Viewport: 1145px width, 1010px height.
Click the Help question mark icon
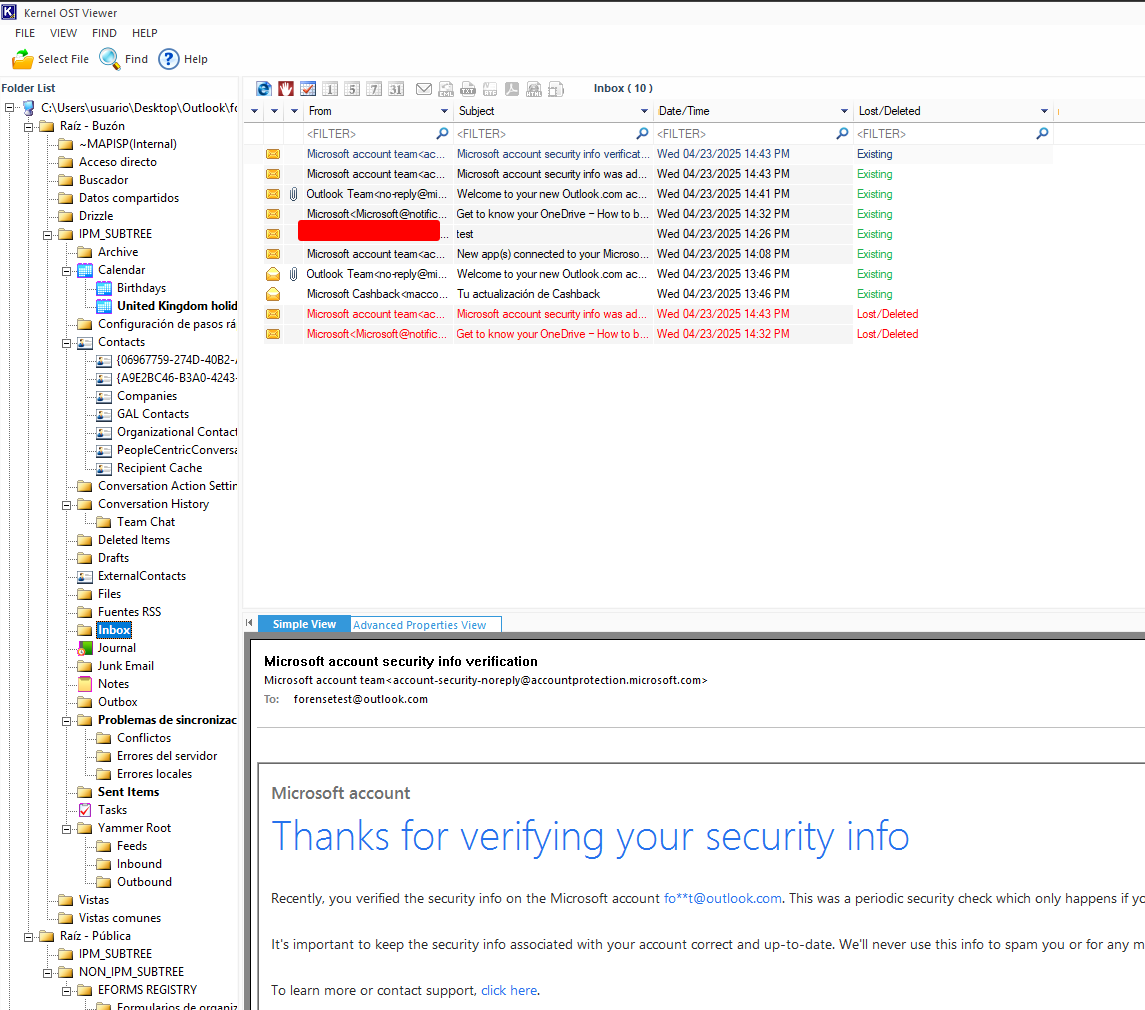[169, 59]
